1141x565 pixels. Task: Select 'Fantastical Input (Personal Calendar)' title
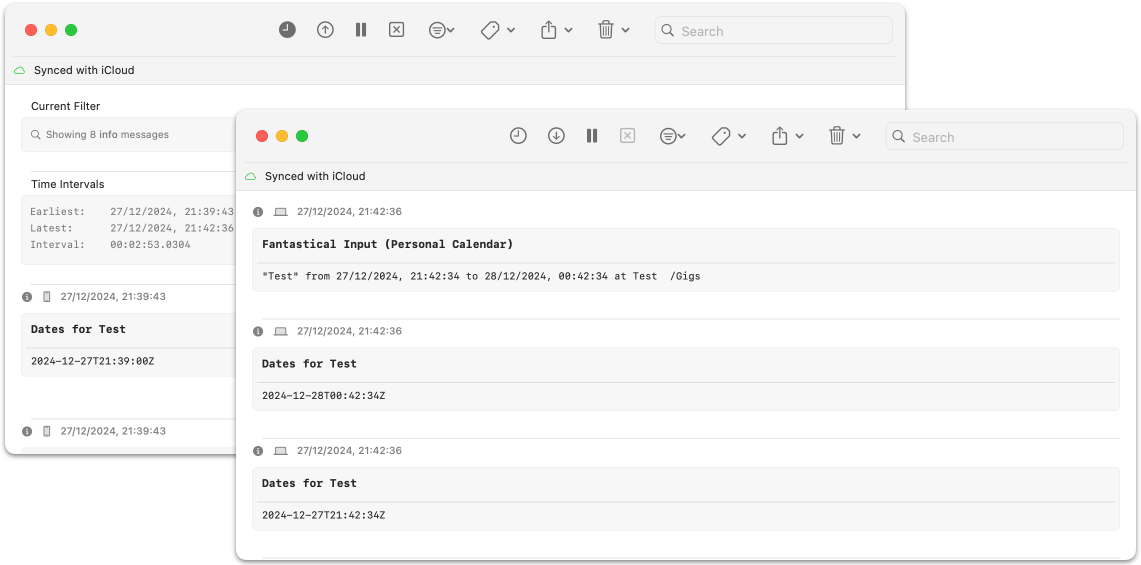[387, 245]
